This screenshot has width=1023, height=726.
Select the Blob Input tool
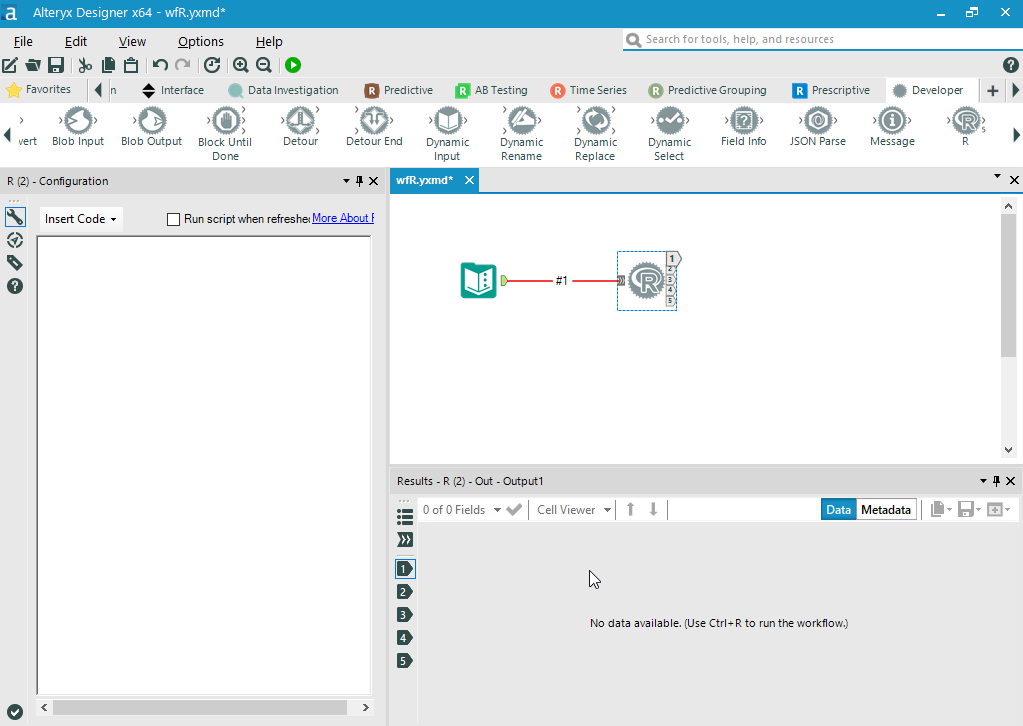click(x=78, y=128)
